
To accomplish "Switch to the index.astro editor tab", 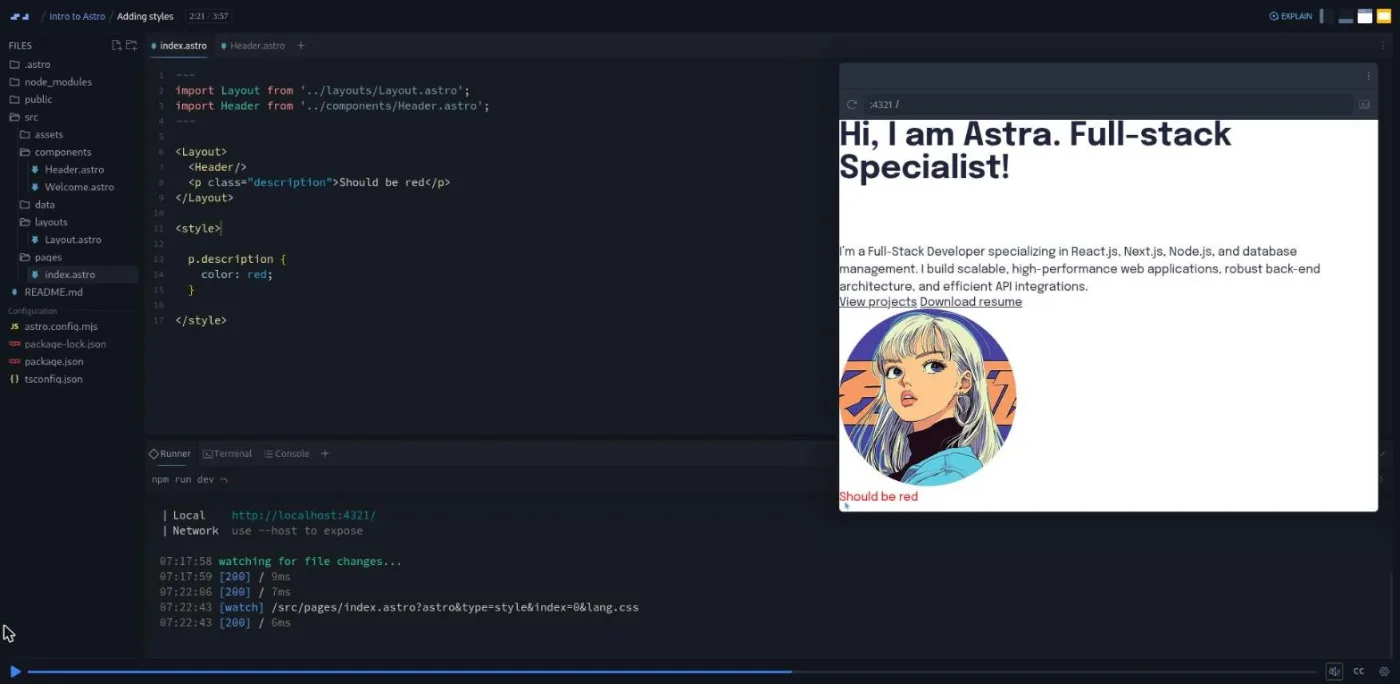I will pyautogui.click(x=179, y=45).
